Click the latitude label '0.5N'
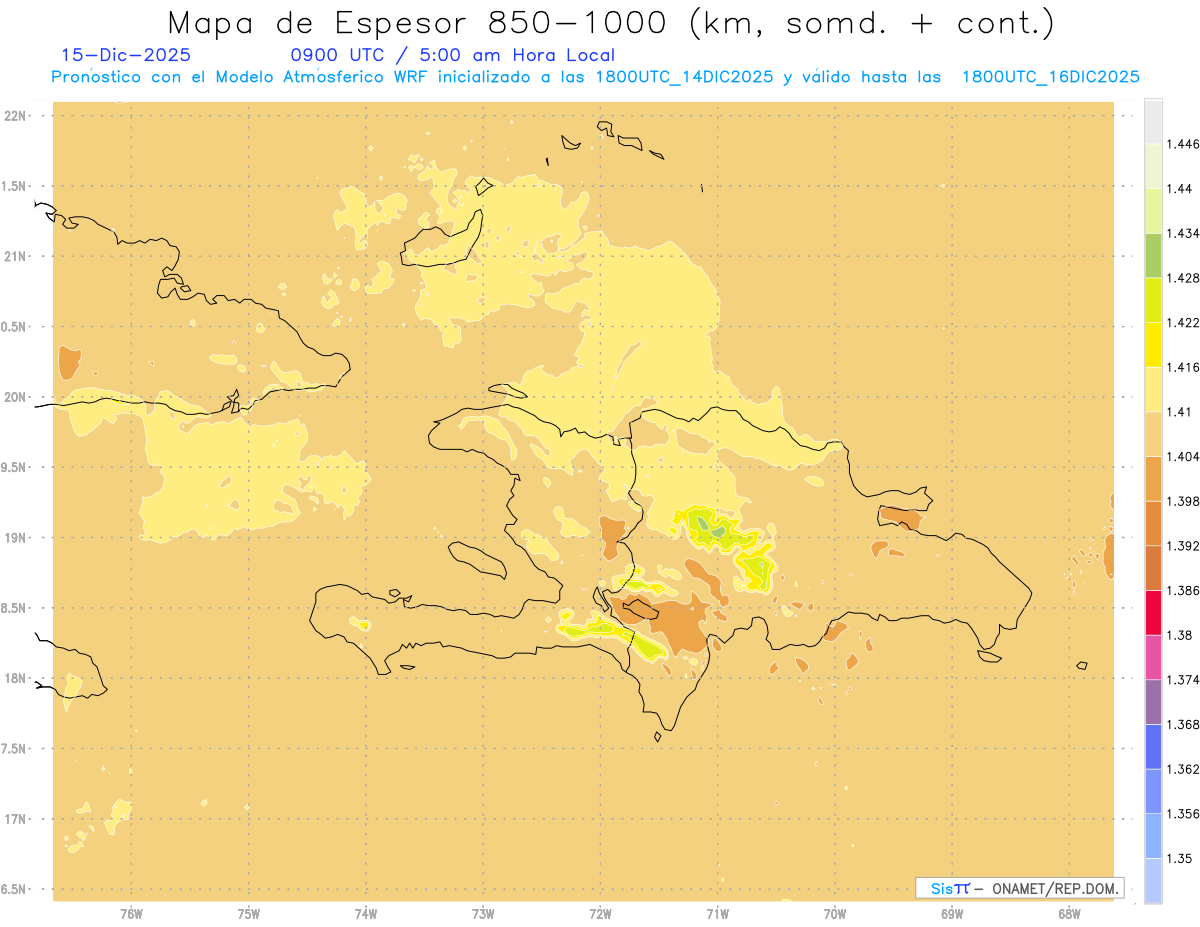This screenshot has width=1200, height=927. pyautogui.click(x=14, y=327)
